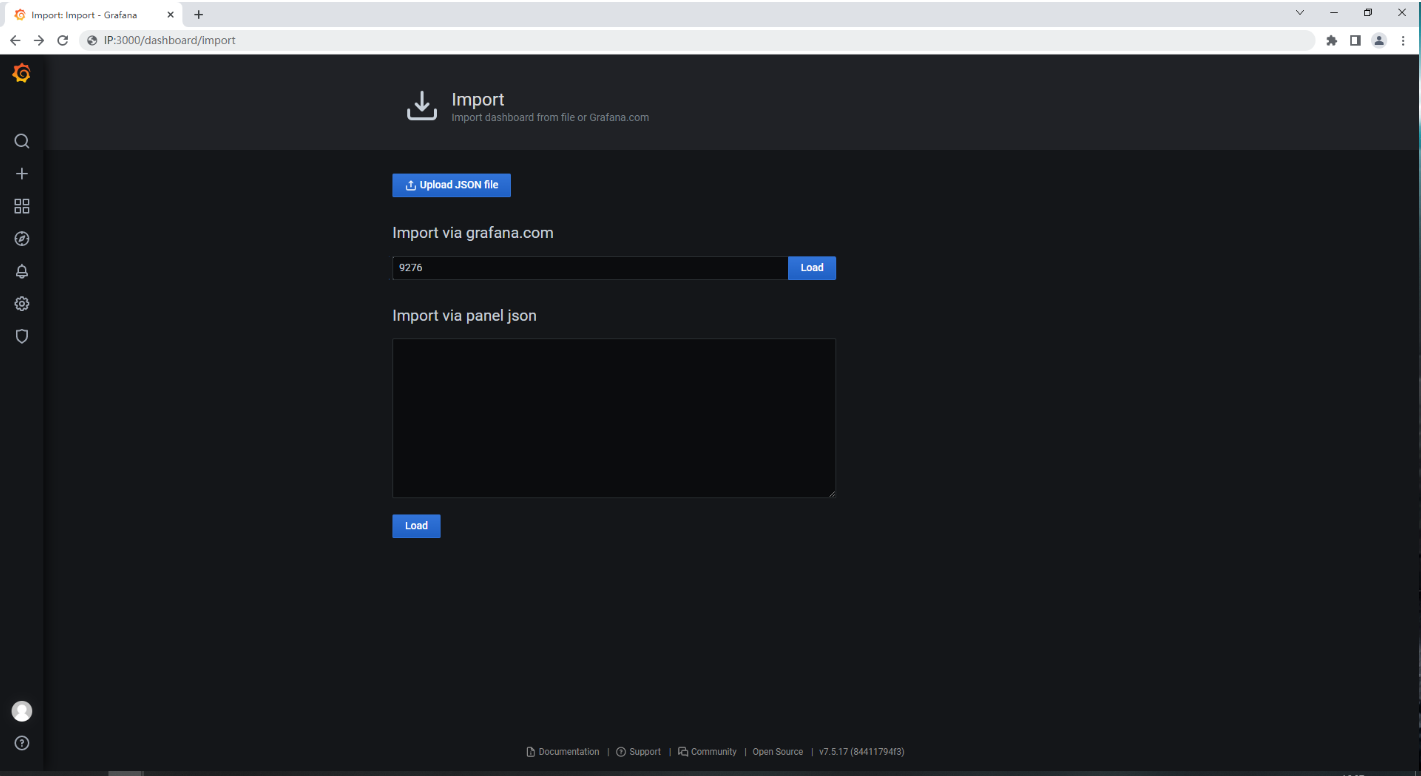Focus the grafana.com dashboard ID field
1421x776 pixels.
(590, 268)
